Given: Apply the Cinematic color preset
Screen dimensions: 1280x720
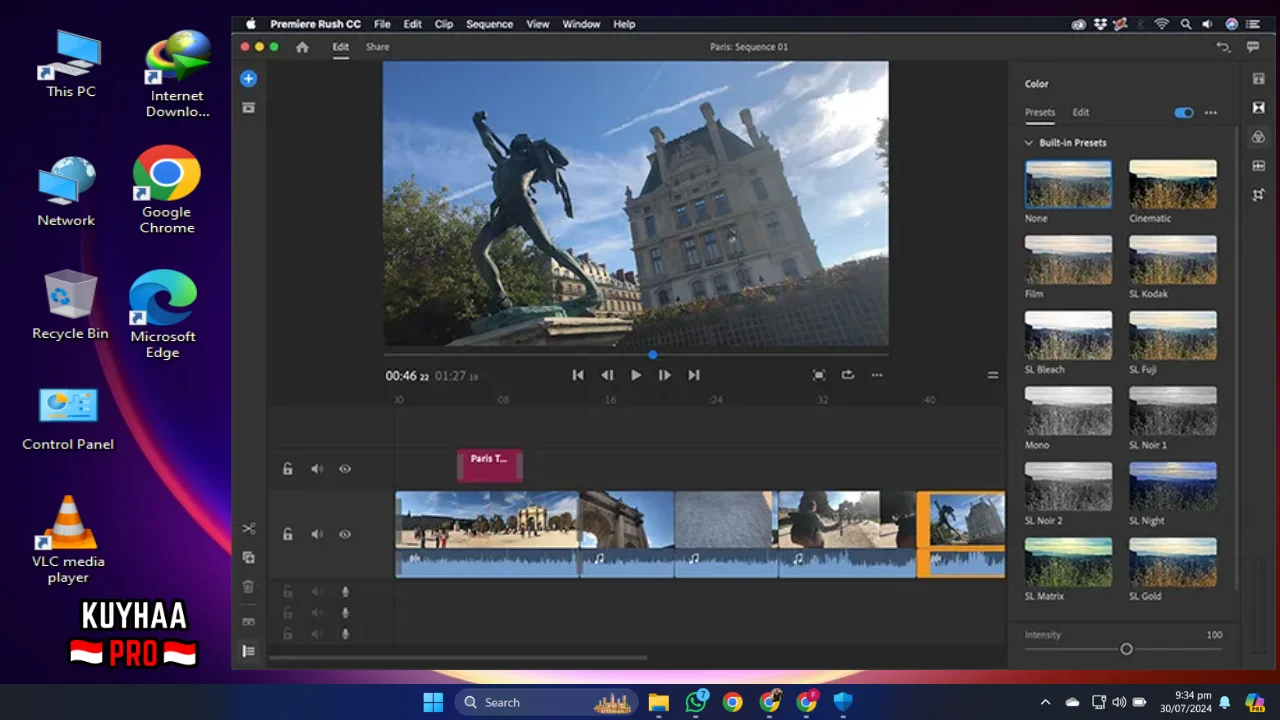Looking at the screenshot, I should (1173, 184).
